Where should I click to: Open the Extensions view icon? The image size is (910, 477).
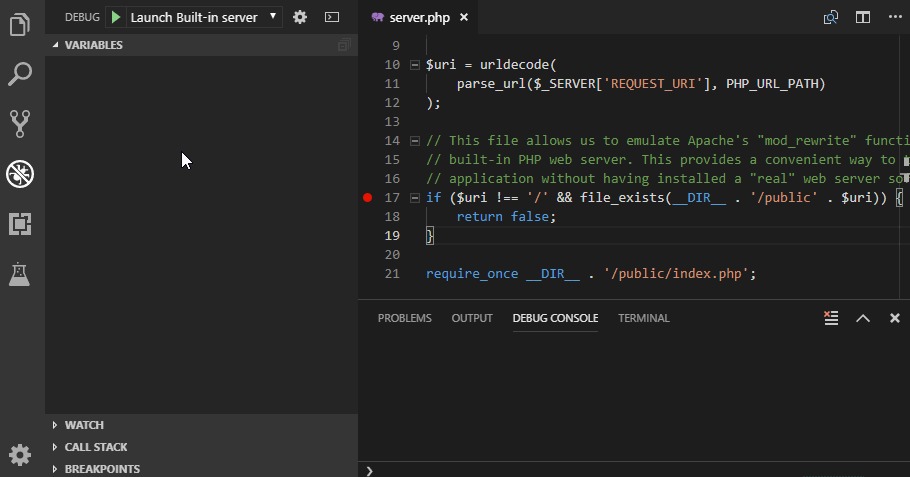pos(20,223)
